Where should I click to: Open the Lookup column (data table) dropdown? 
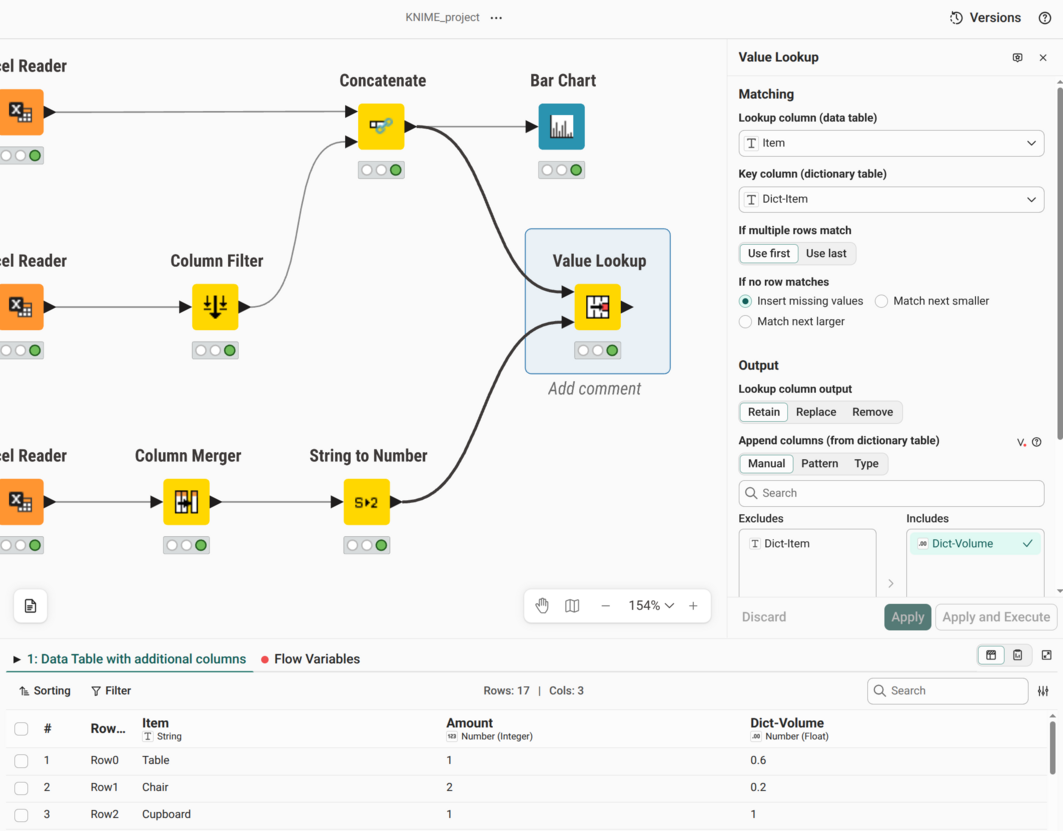(x=891, y=143)
